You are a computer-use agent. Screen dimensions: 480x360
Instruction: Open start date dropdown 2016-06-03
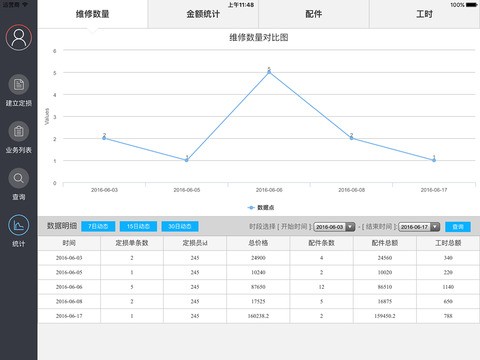[334, 227]
